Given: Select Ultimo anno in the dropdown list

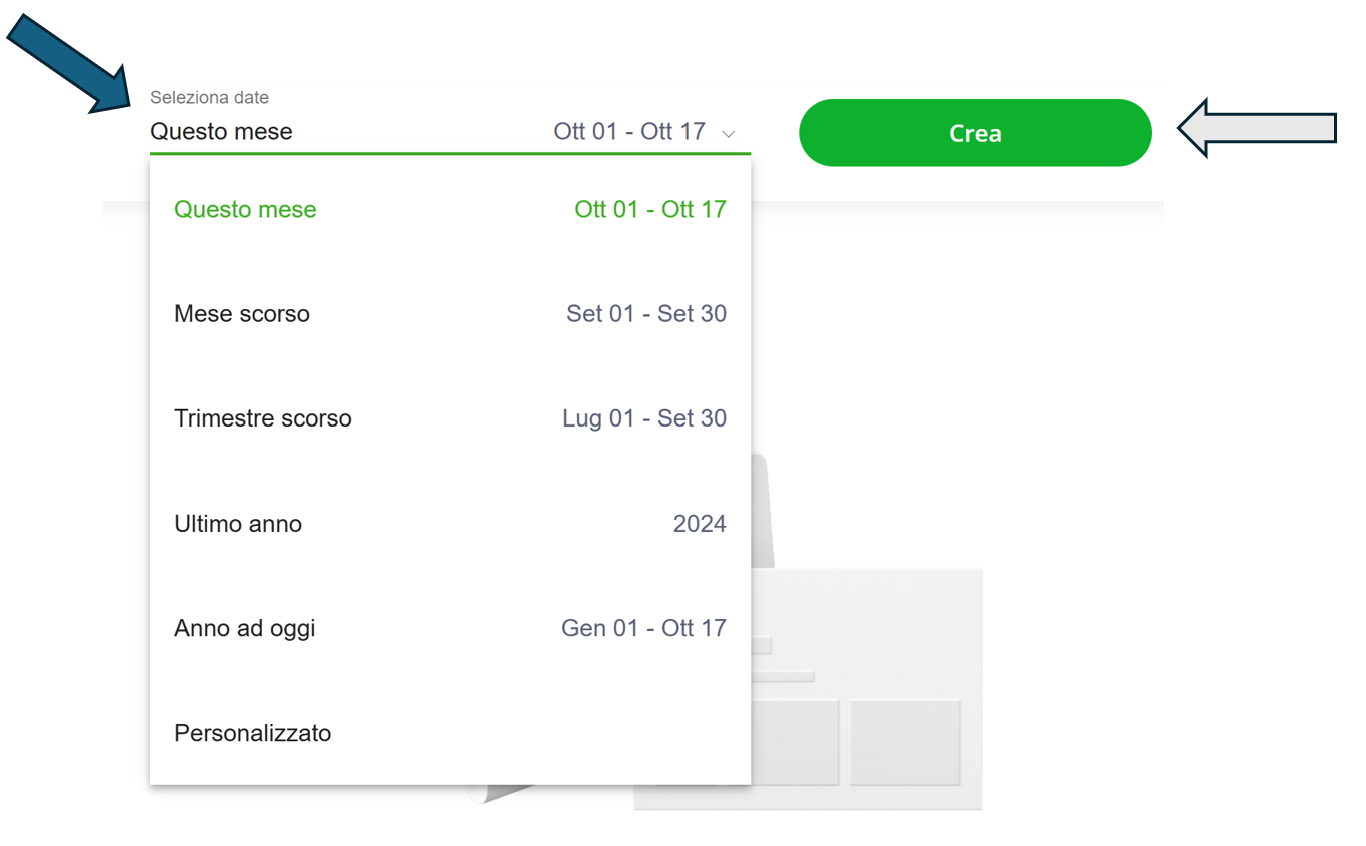Looking at the screenshot, I should click(x=238, y=524).
